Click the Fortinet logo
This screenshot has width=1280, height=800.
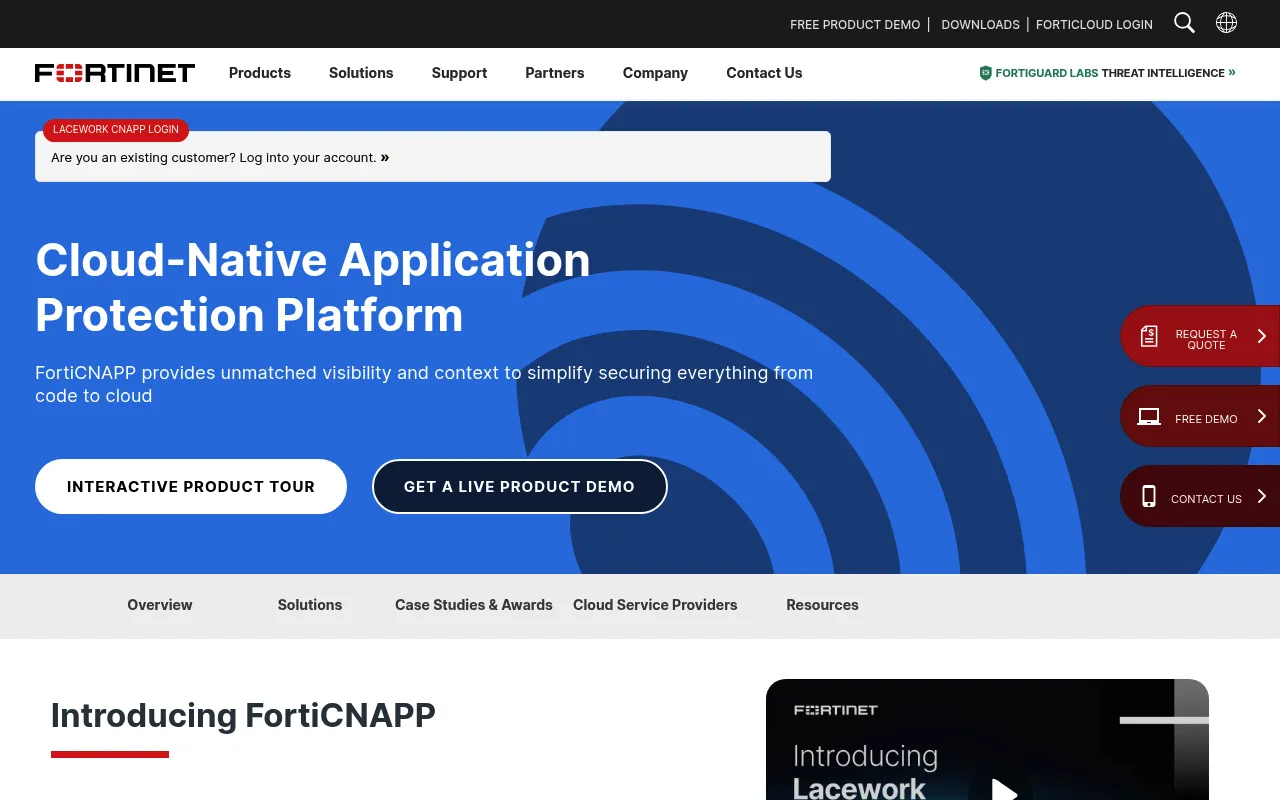coord(115,73)
